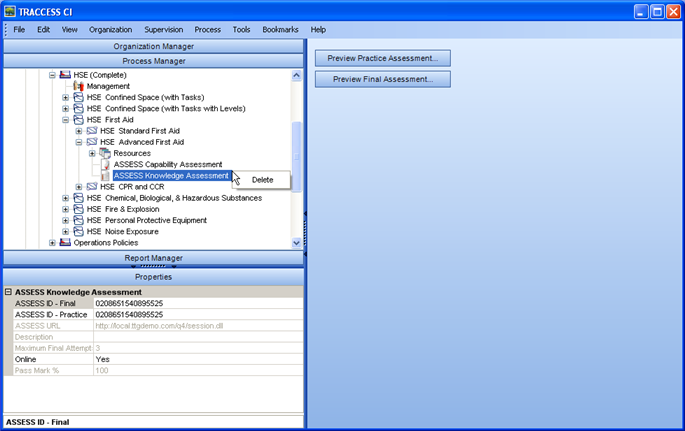The height and width of the screenshot is (431, 685).
Task: Open the Bookmarks menu
Action: point(280,30)
